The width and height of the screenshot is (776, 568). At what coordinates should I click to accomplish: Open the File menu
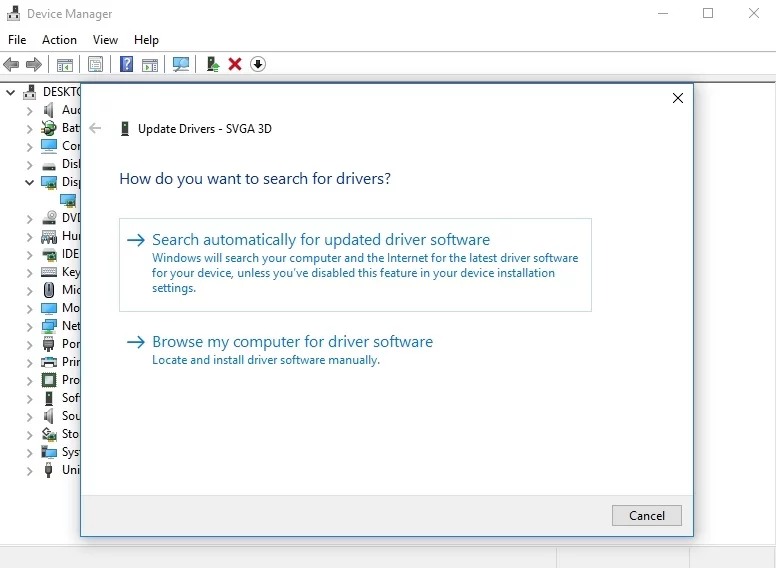coord(17,40)
